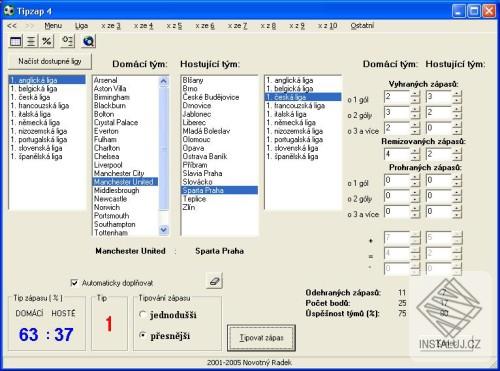The image size is (500, 371).
Task: Open the x ze 6 menu
Action: click(x=205, y=26)
